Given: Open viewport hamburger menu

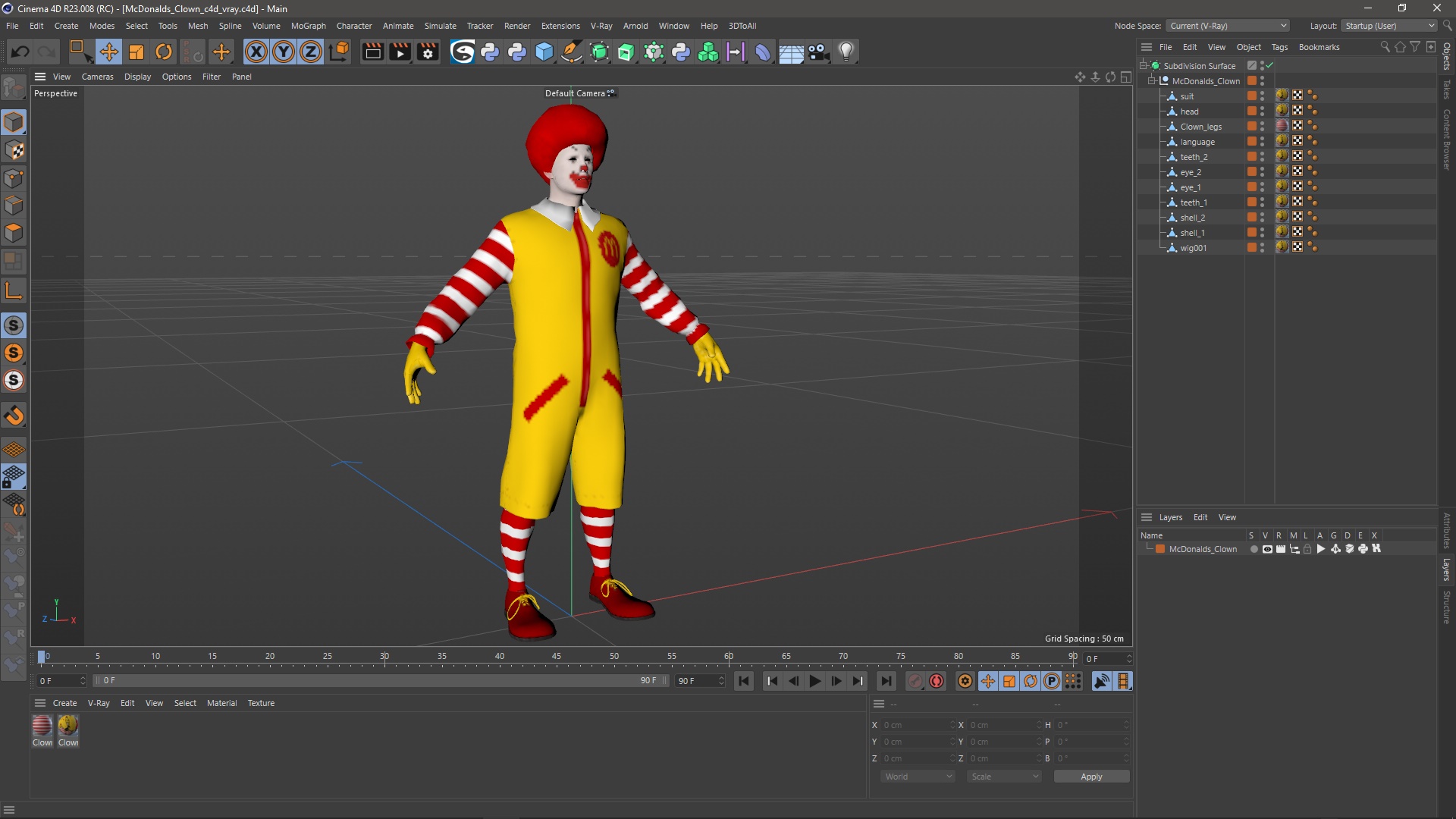Looking at the screenshot, I should (x=40, y=77).
